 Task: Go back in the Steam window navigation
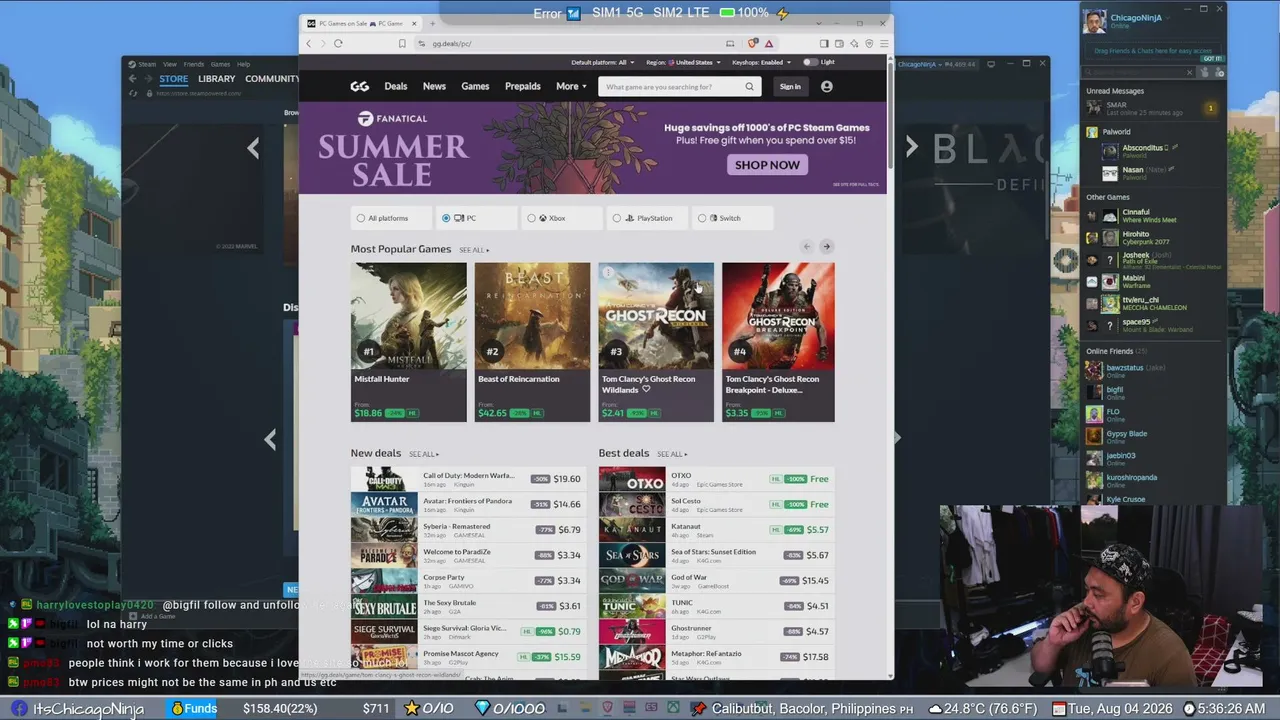pyautogui.click(x=132, y=79)
